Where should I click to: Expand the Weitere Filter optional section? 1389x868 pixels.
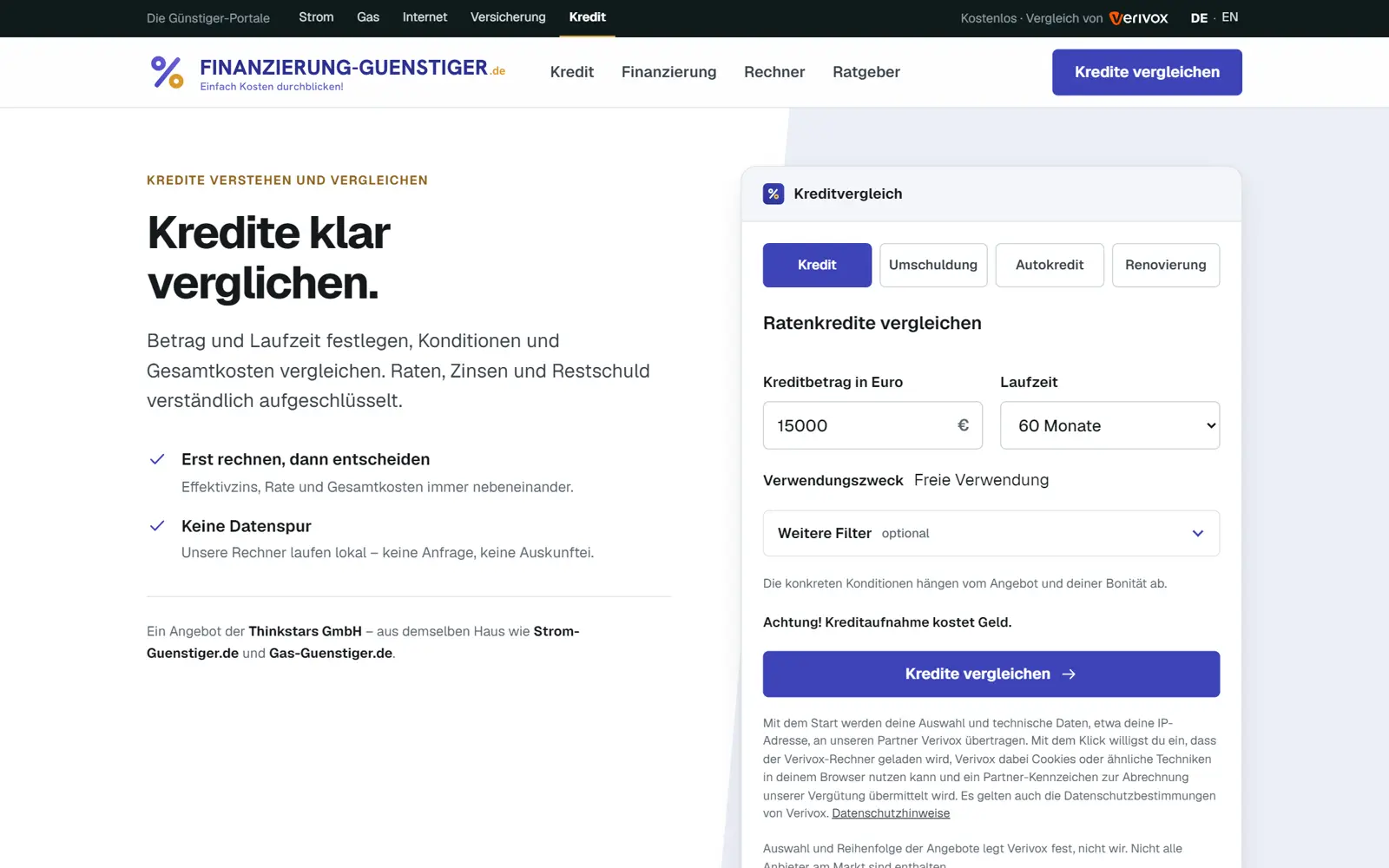pyautogui.click(x=991, y=533)
